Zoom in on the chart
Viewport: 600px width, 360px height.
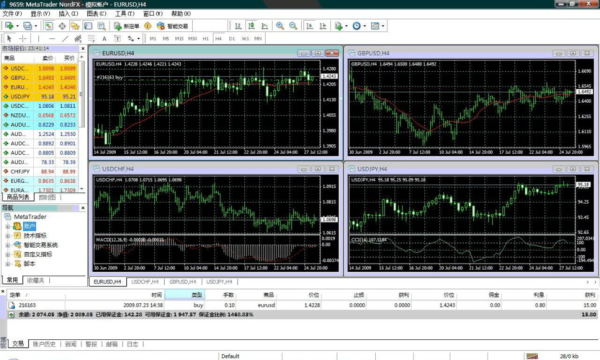(x=280, y=26)
